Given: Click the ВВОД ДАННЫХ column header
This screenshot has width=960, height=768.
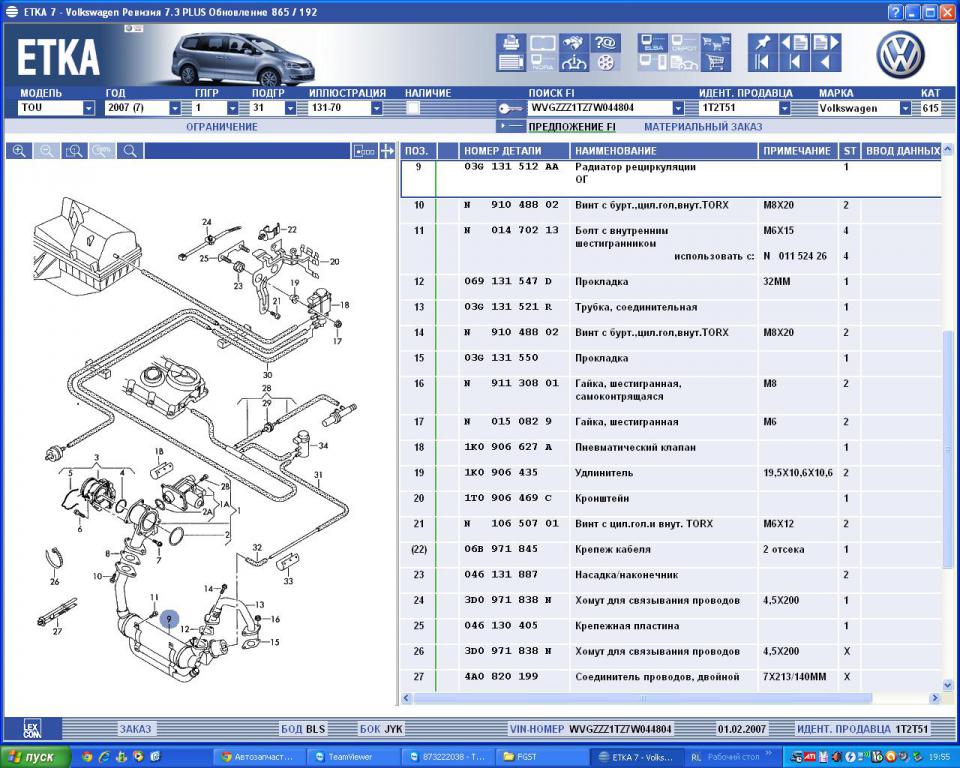Looking at the screenshot, I should pos(901,151).
